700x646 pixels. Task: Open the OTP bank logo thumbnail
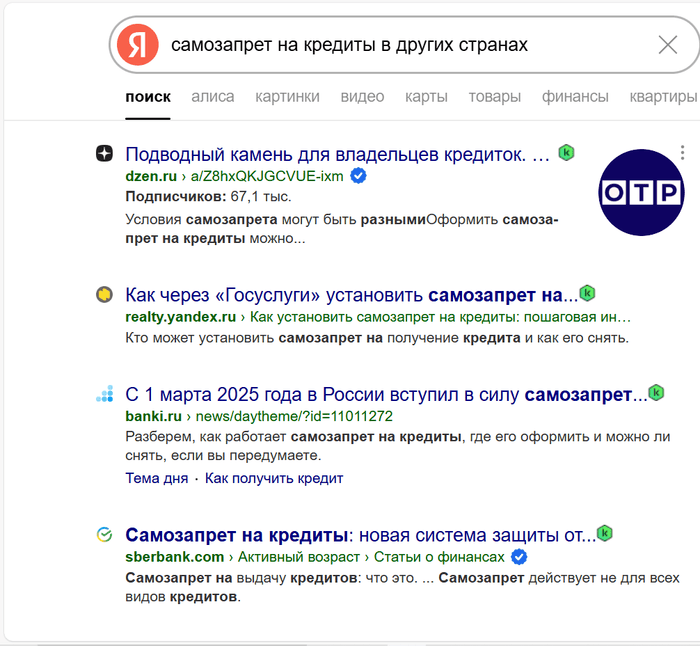click(x=641, y=191)
